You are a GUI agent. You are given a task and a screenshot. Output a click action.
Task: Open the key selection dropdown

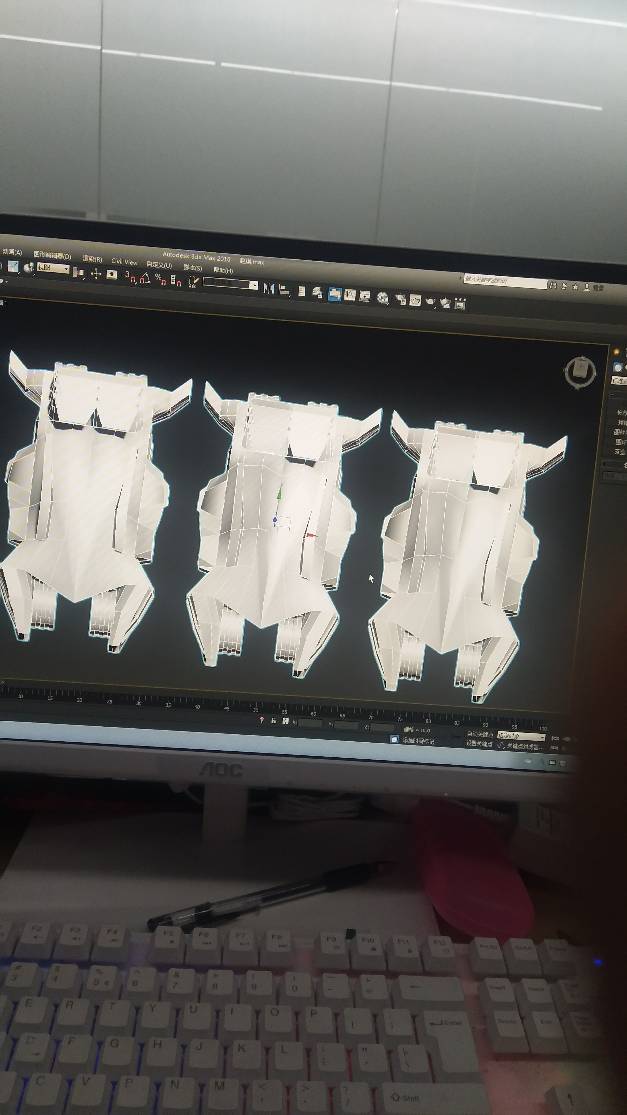coord(521,735)
